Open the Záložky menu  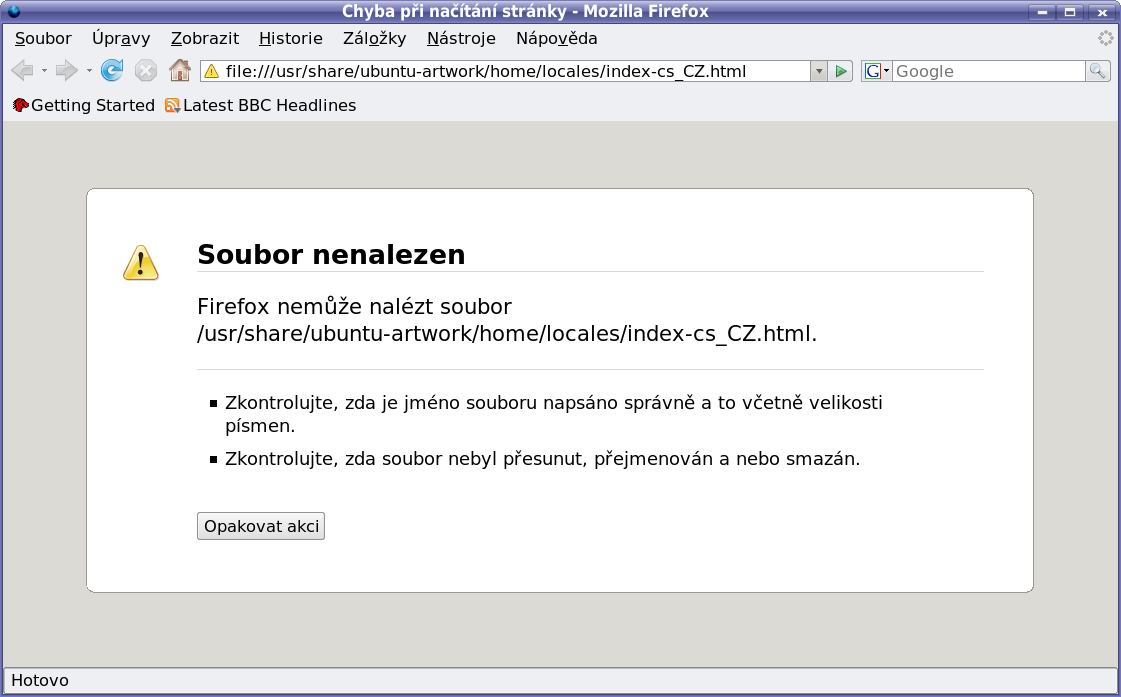click(375, 39)
